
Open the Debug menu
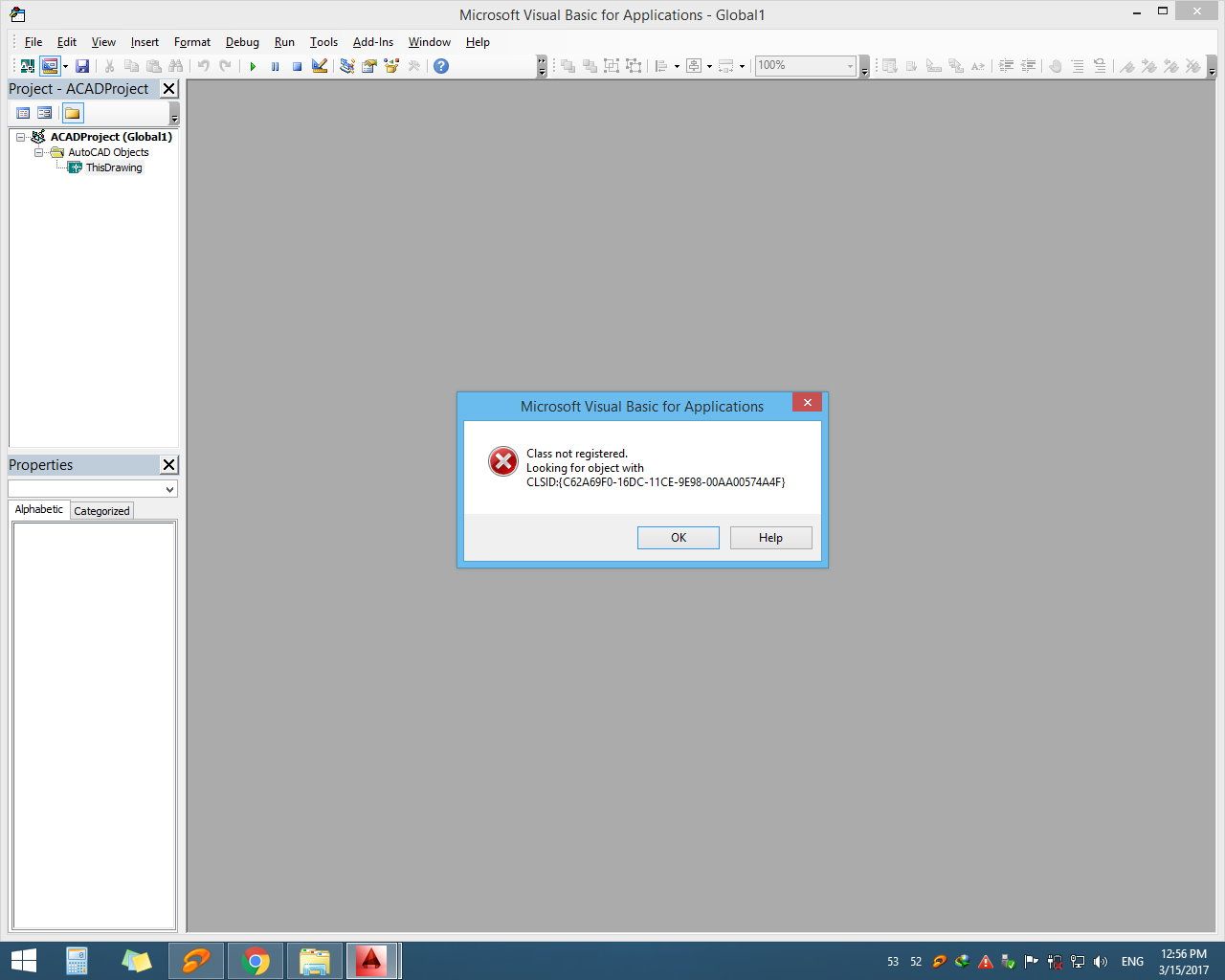(x=242, y=42)
